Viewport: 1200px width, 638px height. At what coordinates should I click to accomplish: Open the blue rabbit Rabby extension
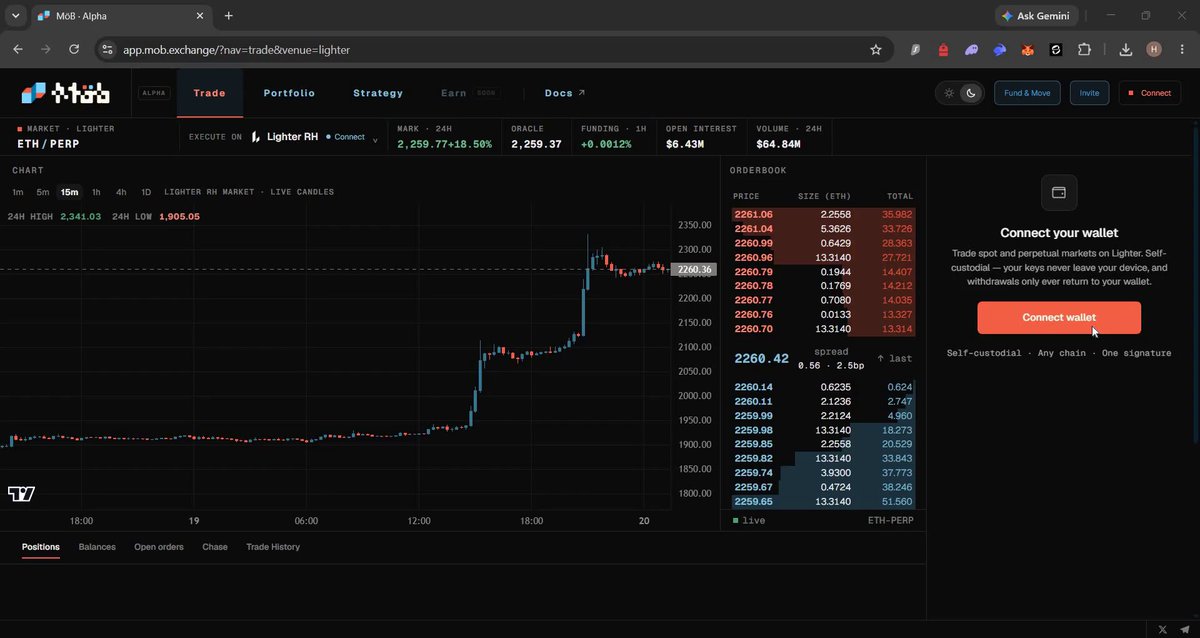coord(999,49)
